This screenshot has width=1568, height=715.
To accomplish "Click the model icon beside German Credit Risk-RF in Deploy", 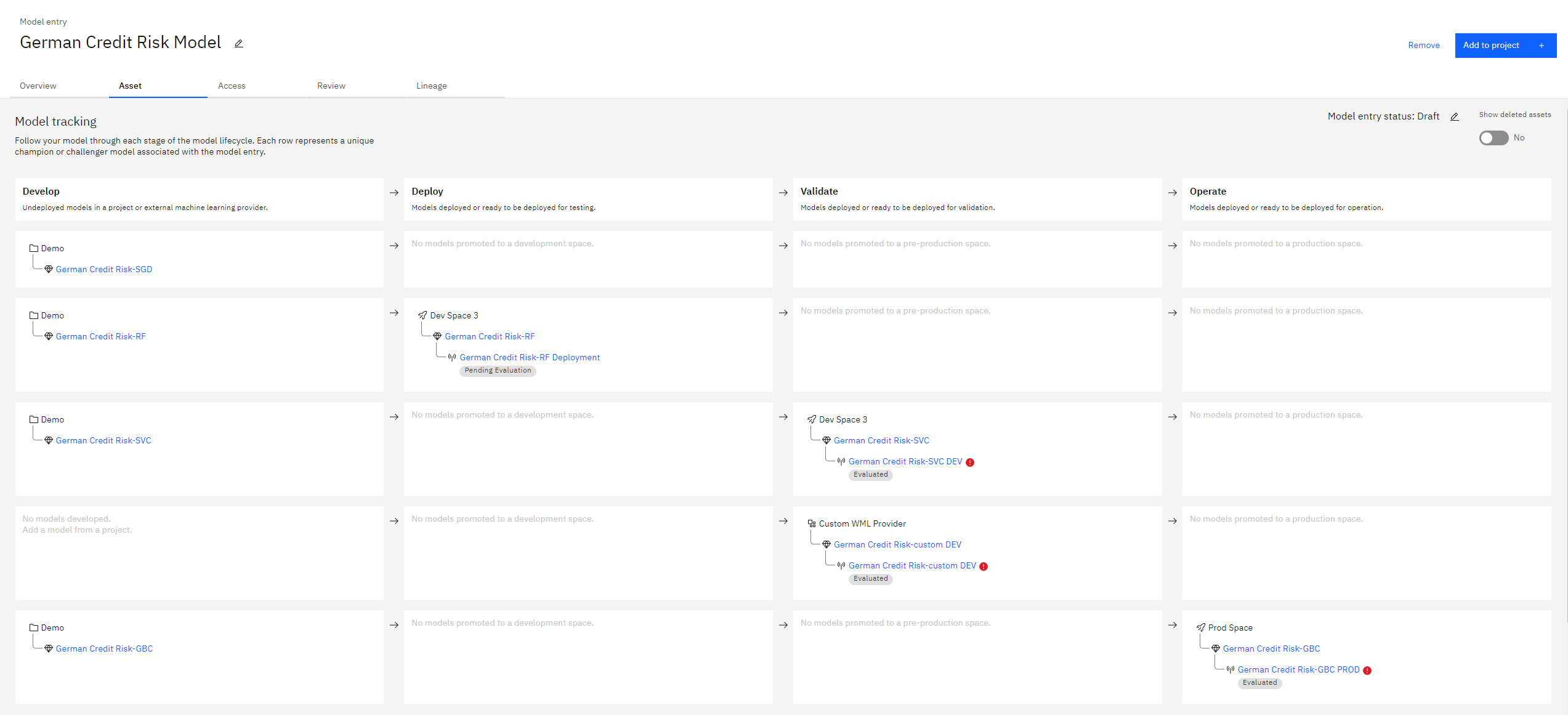I will point(437,337).
